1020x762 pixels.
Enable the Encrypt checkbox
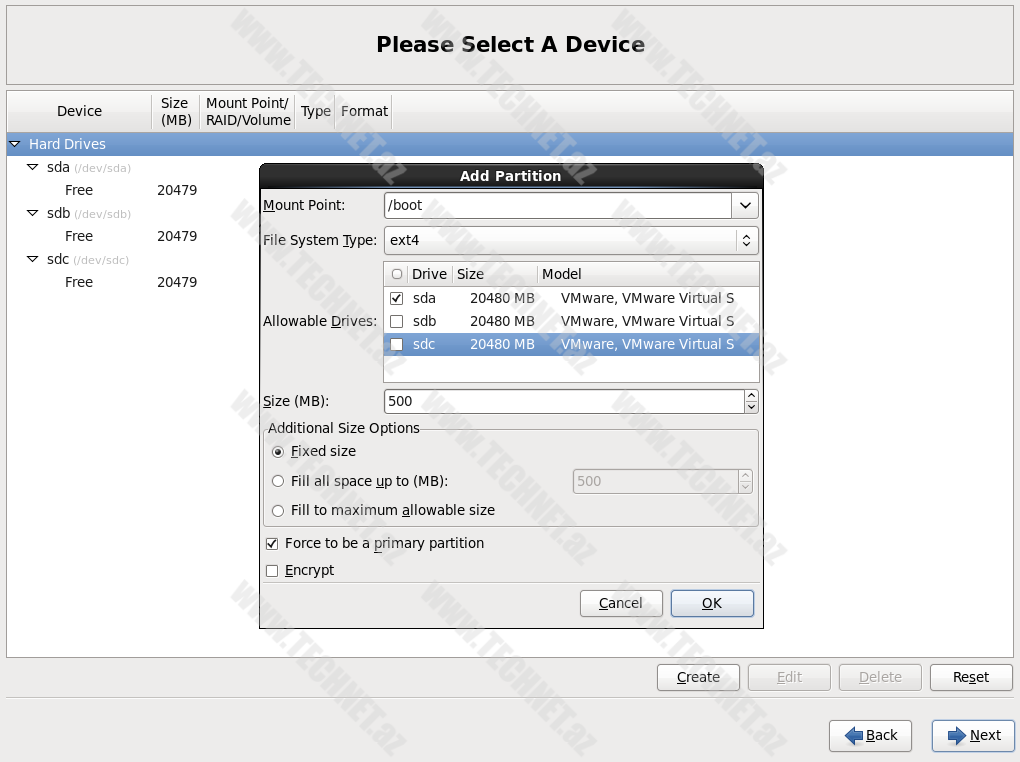(x=272, y=570)
